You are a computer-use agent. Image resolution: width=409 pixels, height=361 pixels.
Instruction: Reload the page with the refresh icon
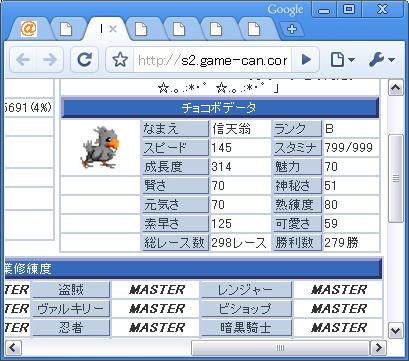[x=84, y=60]
